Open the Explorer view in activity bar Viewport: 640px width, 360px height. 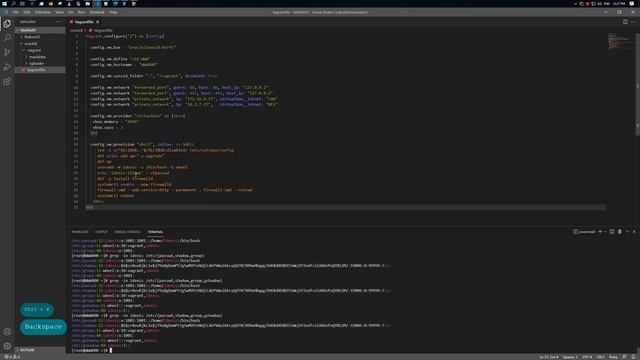click(x=7, y=24)
